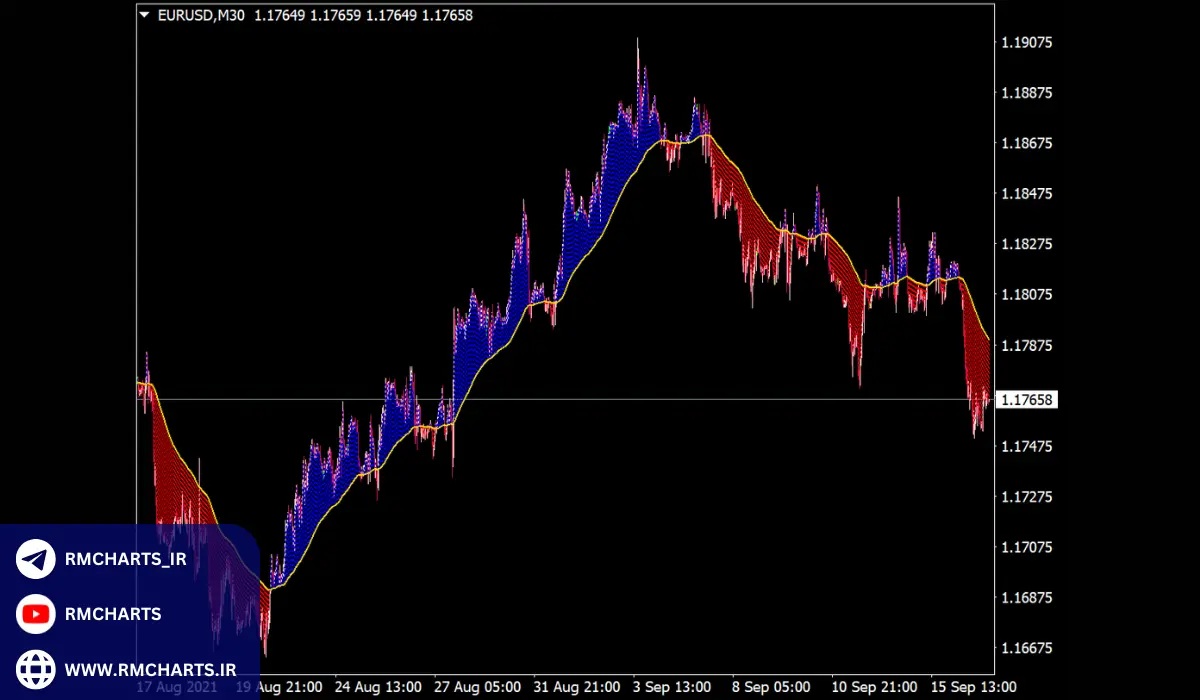Select the highlighted 1.17658 current price tag
The image size is (1200, 700).
tap(1028, 400)
